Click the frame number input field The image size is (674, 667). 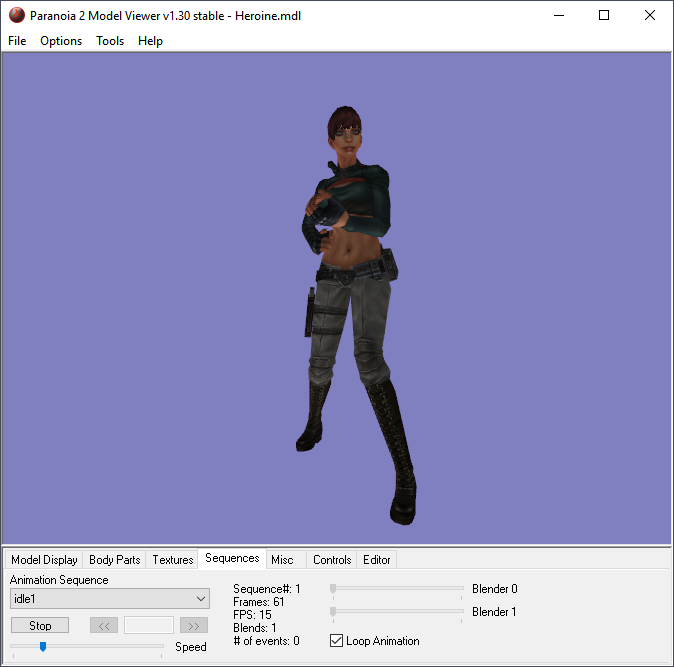[149, 625]
